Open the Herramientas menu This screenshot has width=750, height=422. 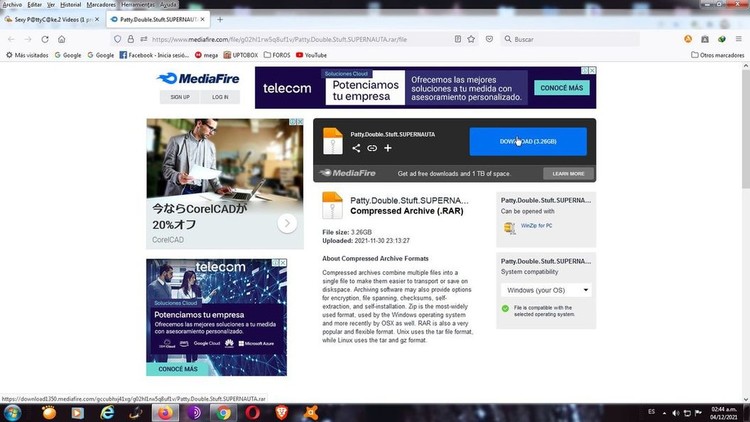[x=138, y=4]
